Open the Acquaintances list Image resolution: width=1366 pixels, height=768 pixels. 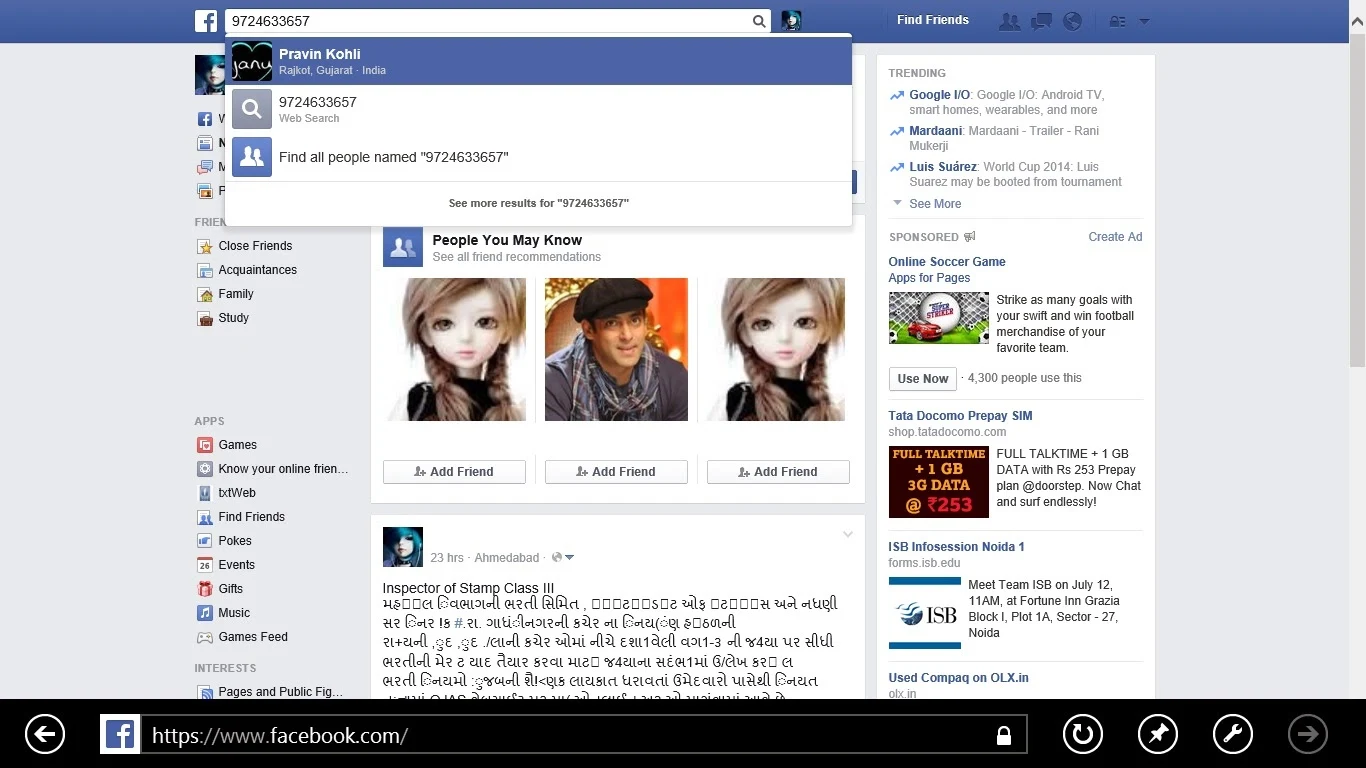[257, 270]
